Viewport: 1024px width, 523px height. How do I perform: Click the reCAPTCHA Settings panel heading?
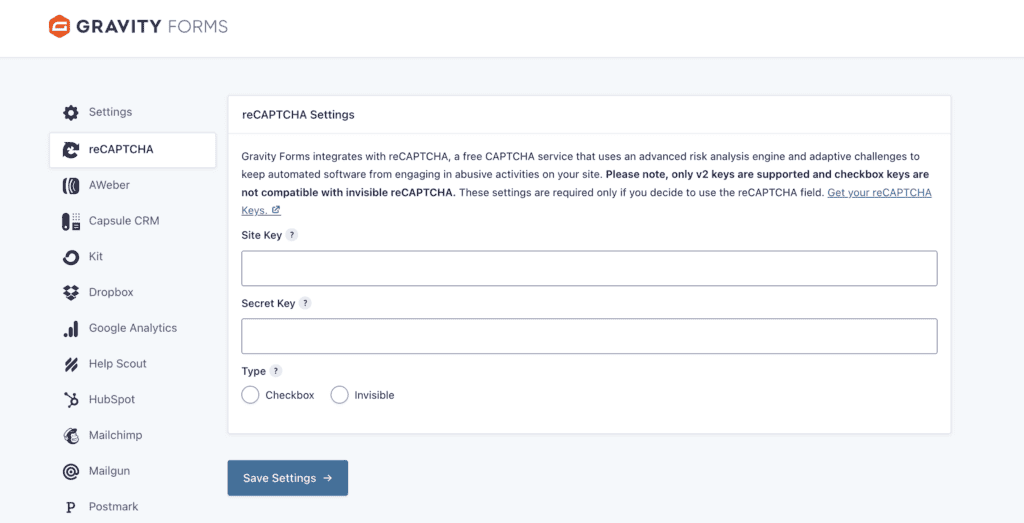point(298,115)
